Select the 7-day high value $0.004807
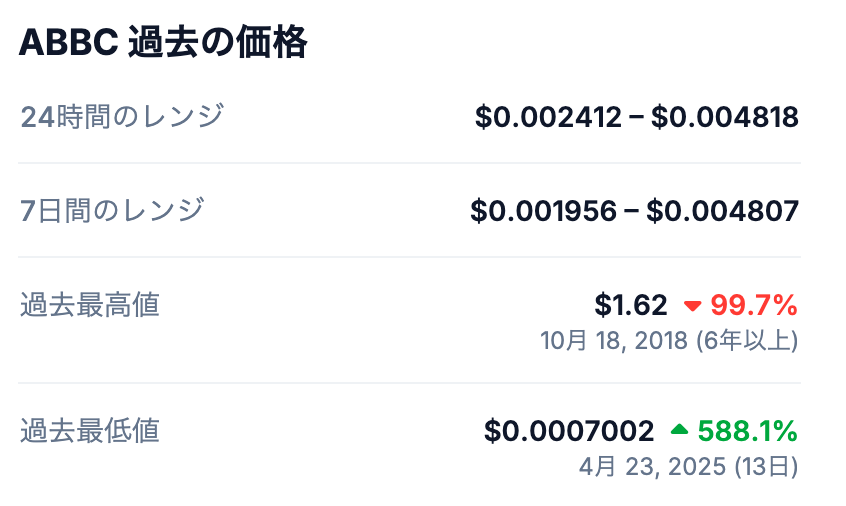Image resolution: width=846 pixels, height=506 pixels. (x=722, y=211)
